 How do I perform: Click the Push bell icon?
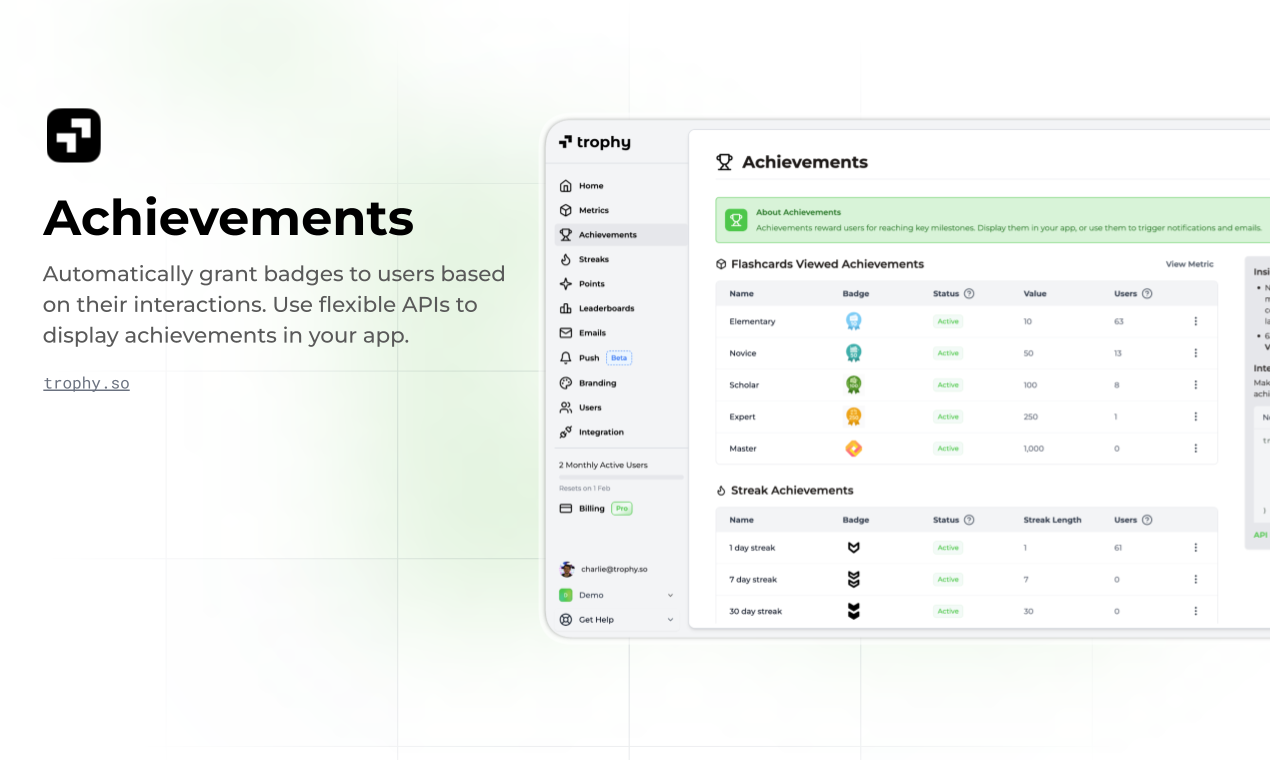(566, 358)
